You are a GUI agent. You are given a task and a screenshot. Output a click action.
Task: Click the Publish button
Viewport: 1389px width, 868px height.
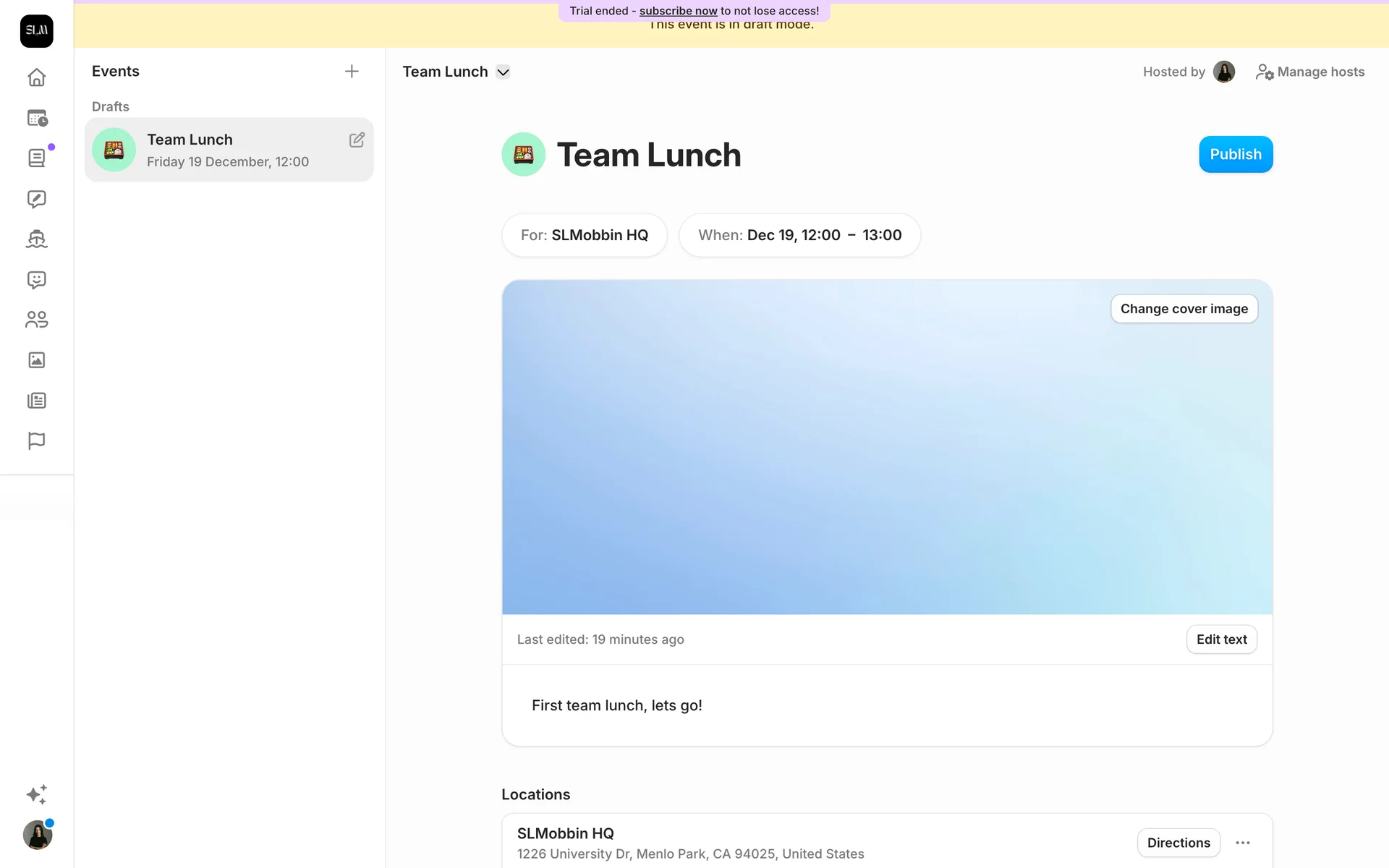pos(1235,154)
